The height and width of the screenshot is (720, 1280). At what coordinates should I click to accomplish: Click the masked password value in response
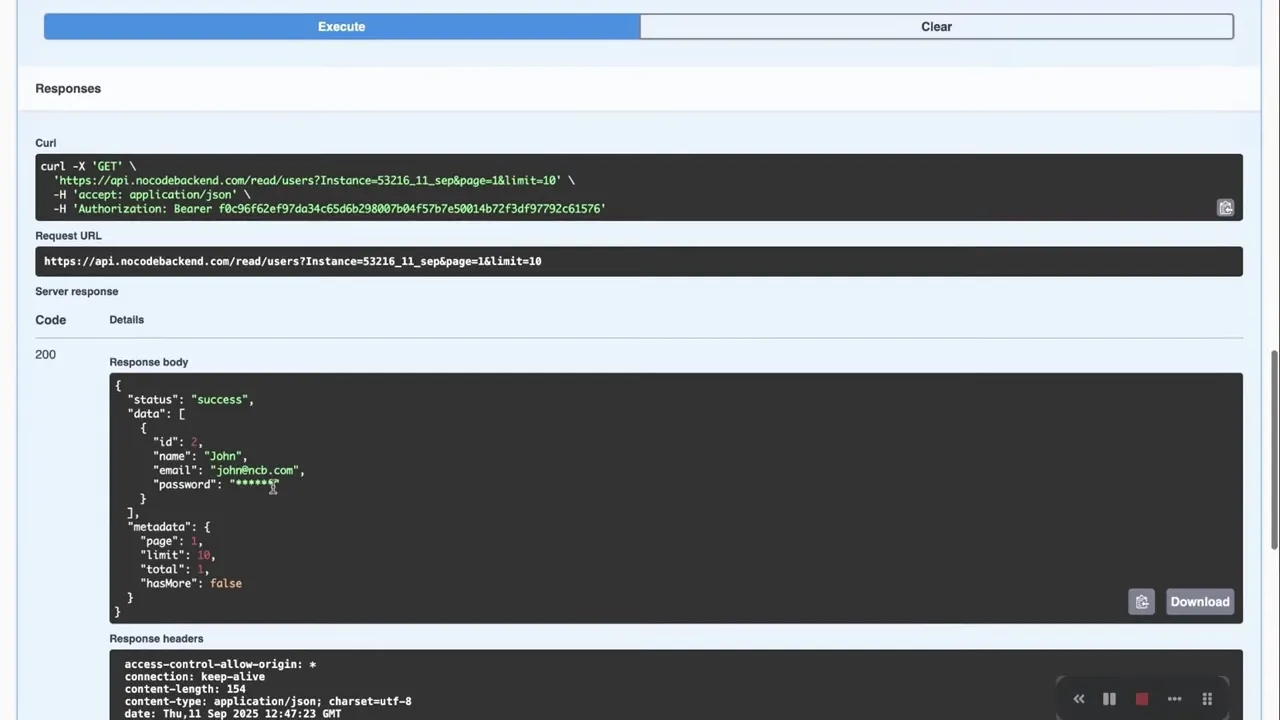point(254,484)
